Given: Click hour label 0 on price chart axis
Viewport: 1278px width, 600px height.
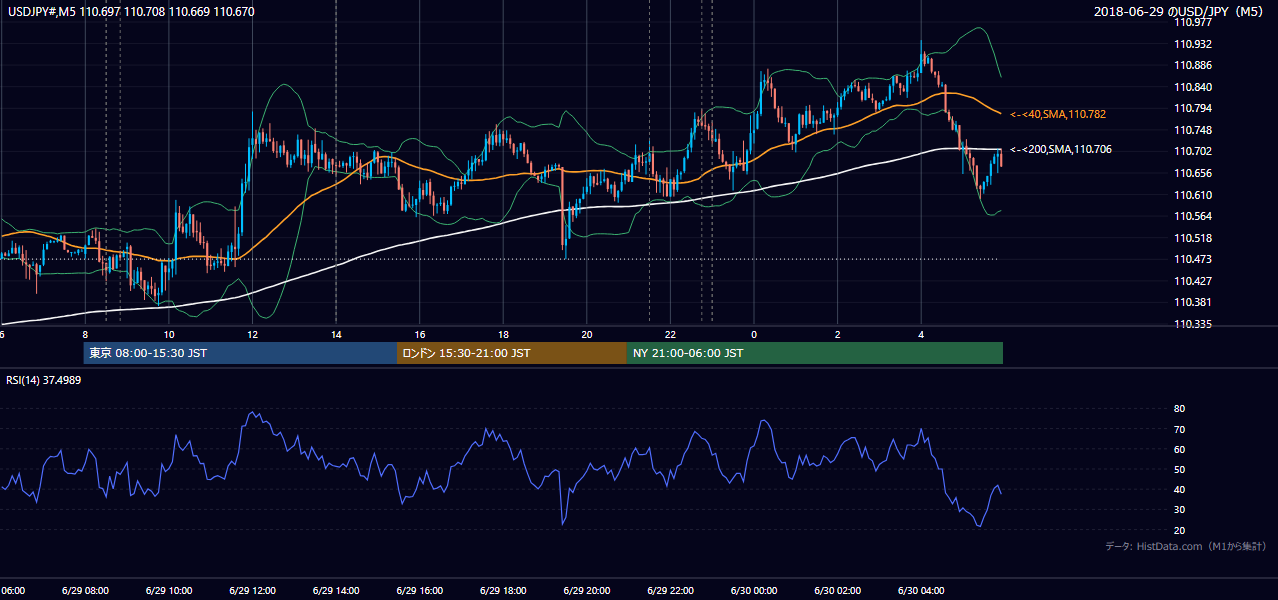Looking at the screenshot, I should coord(754,335).
